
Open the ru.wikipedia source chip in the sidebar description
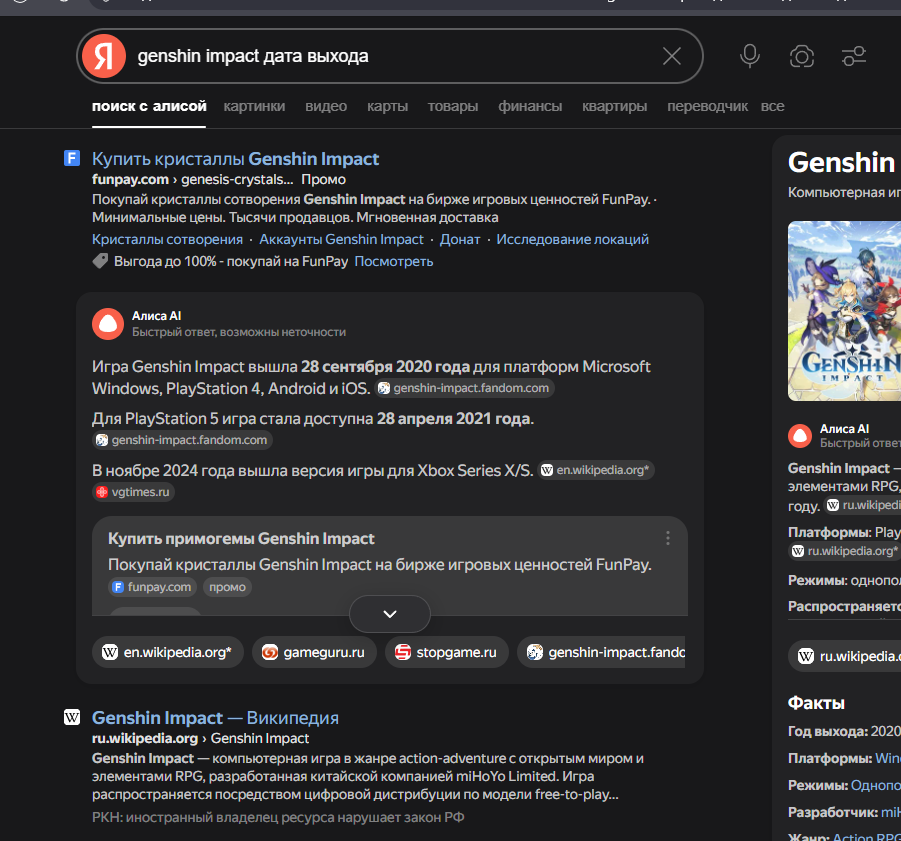click(863, 506)
